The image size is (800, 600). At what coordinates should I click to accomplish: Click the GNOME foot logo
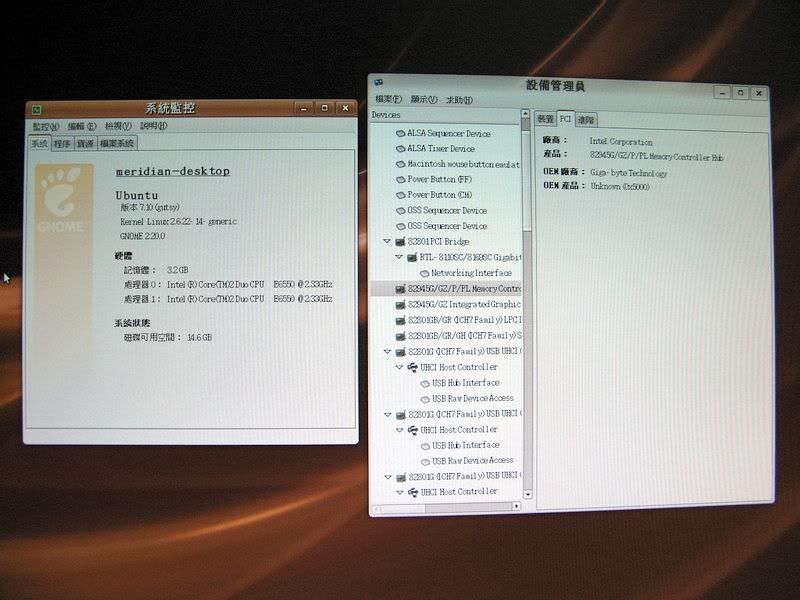[62, 194]
